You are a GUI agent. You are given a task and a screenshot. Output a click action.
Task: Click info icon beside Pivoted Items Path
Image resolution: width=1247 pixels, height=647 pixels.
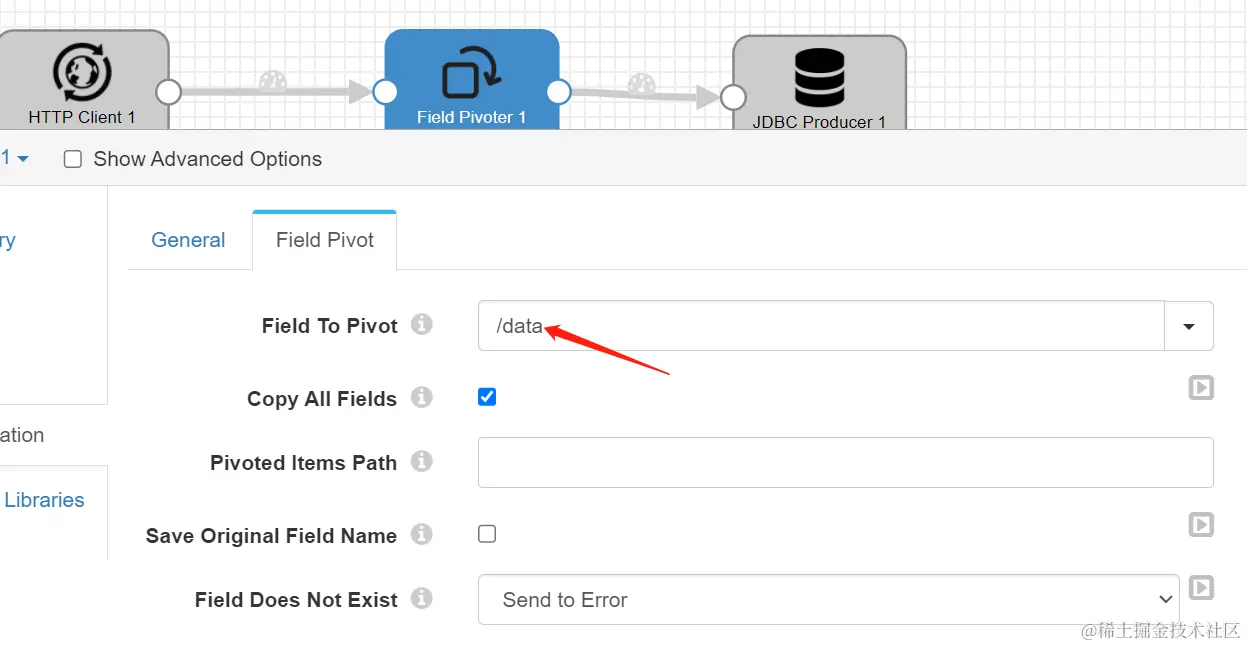pos(422,462)
